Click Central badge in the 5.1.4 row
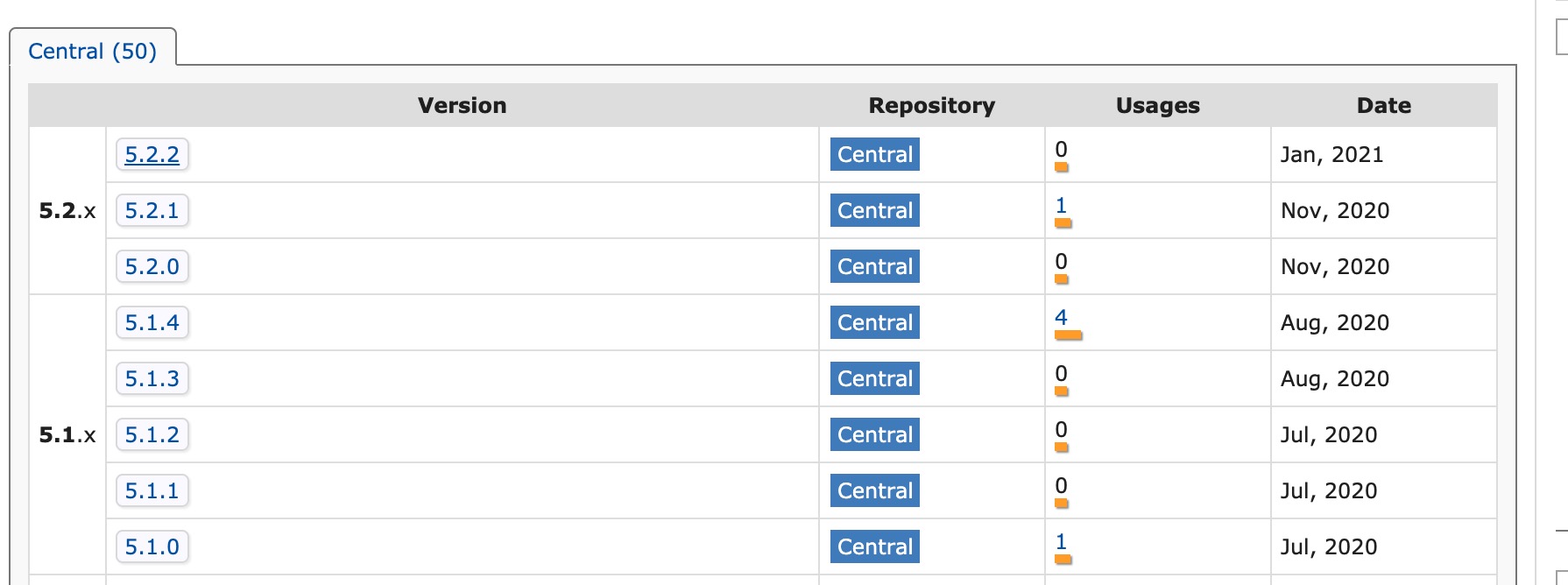 point(874,323)
